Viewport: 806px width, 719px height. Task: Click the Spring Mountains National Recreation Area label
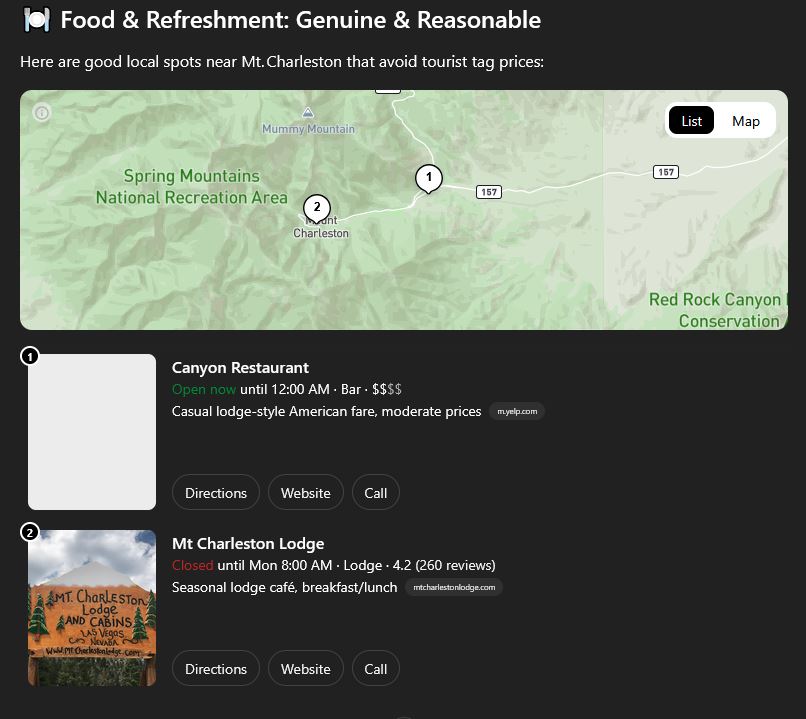191,187
